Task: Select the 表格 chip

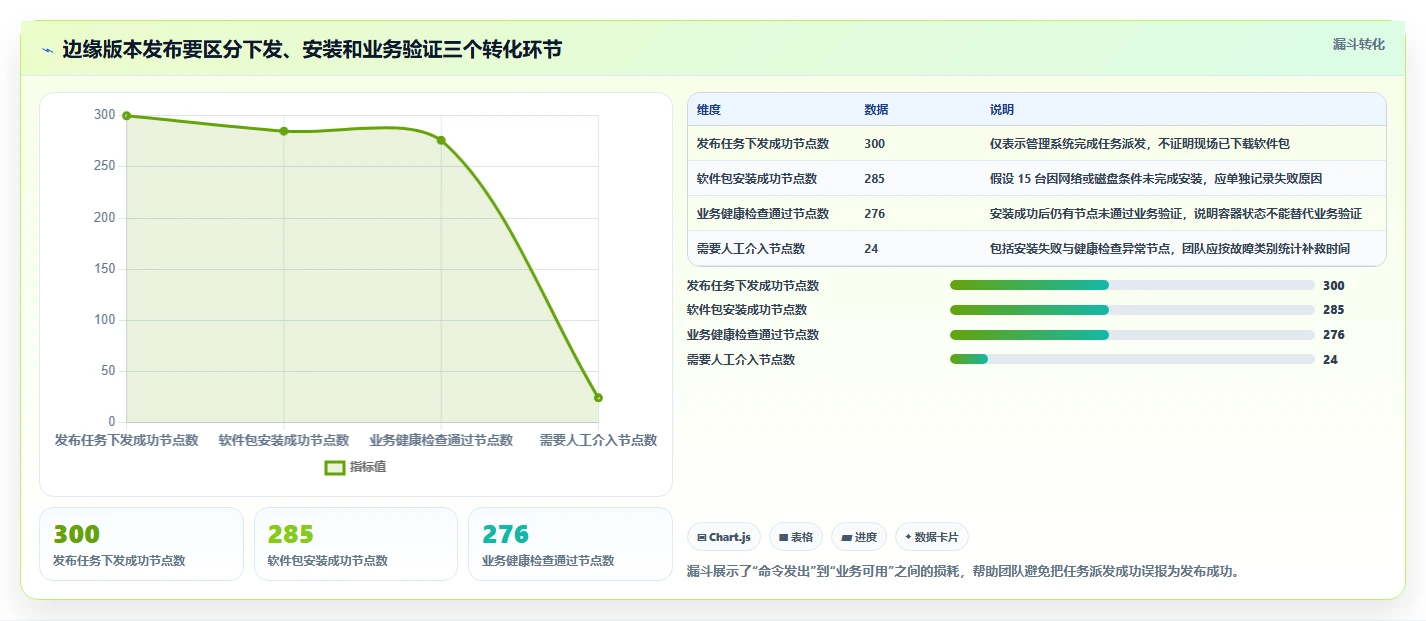Action: [x=796, y=537]
